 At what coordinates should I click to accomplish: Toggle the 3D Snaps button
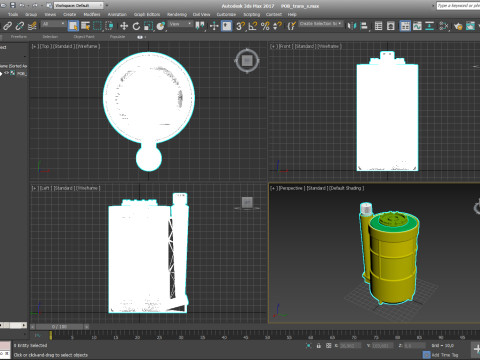tap(240, 26)
